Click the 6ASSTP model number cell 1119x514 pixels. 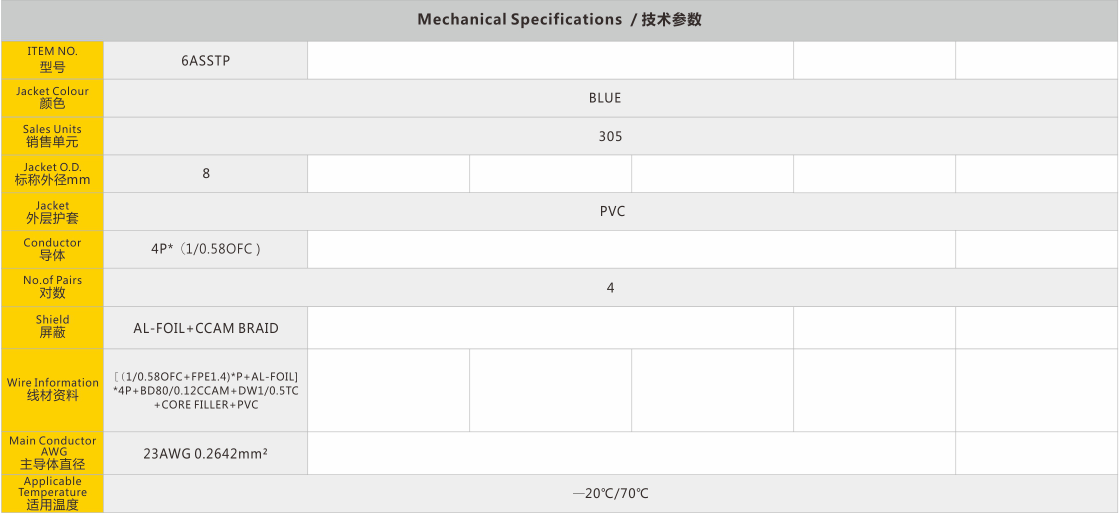click(206, 60)
